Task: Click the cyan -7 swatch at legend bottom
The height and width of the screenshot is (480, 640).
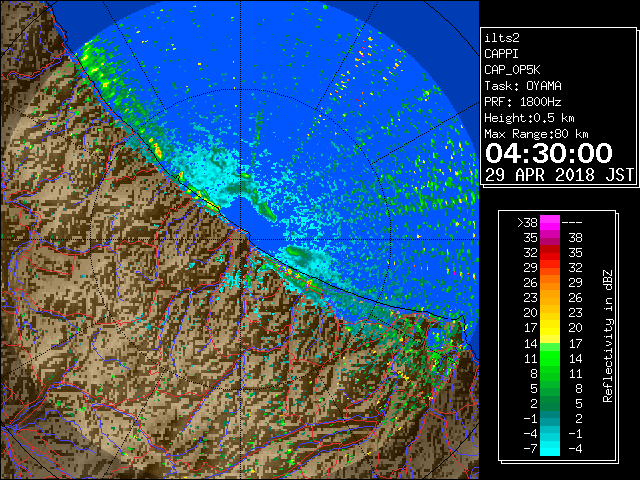Action: coord(550,449)
